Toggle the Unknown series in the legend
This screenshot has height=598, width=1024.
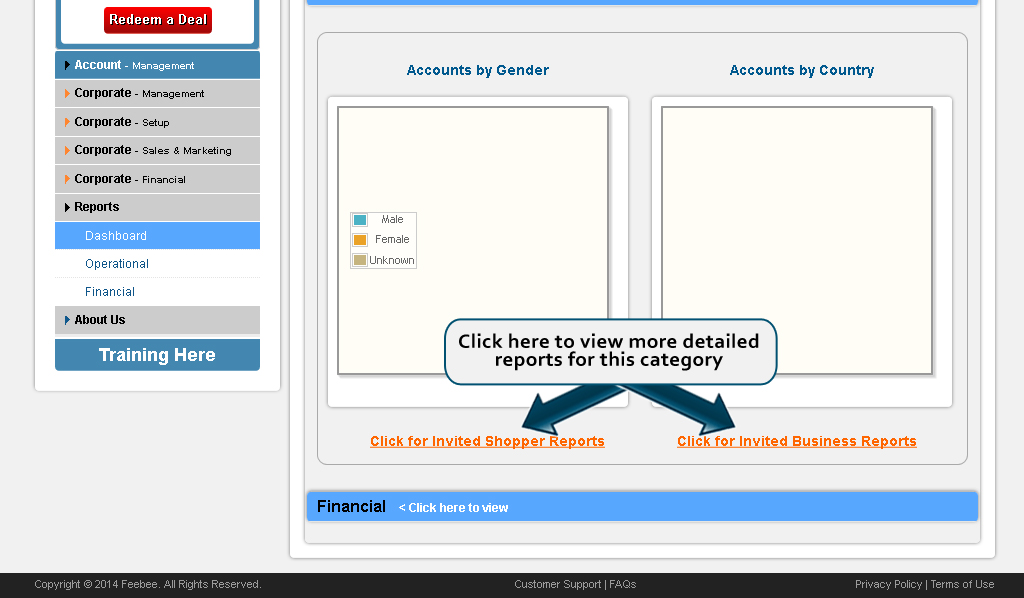[390, 259]
